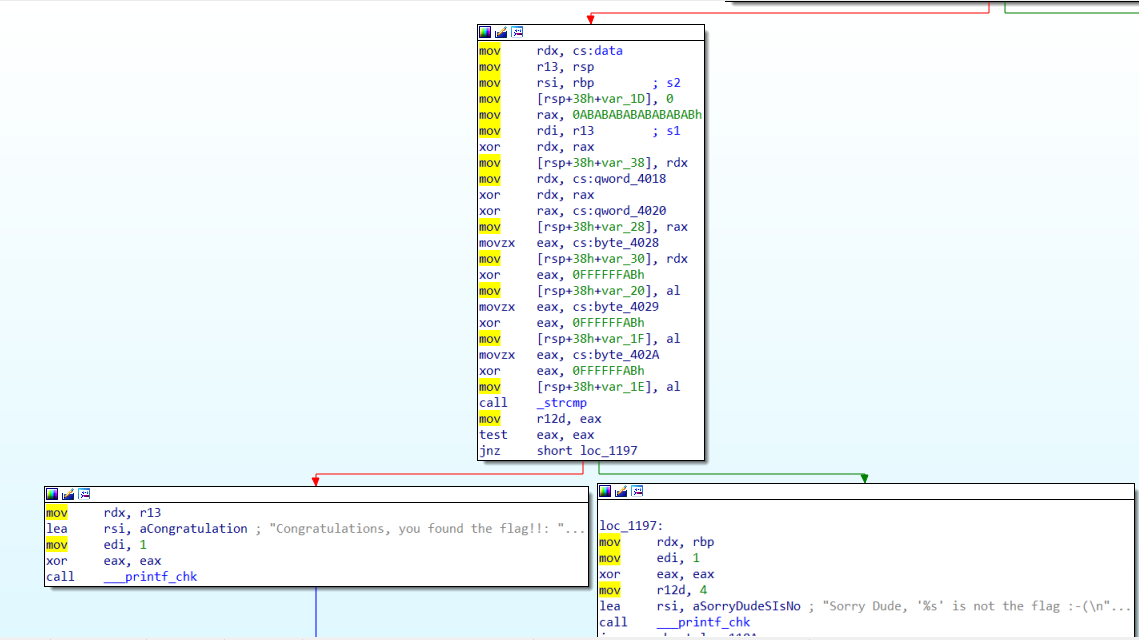Click the edit comment icon on the Congratulations block
Viewport: 1139px width, 640px height.
click(x=68, y=494)
